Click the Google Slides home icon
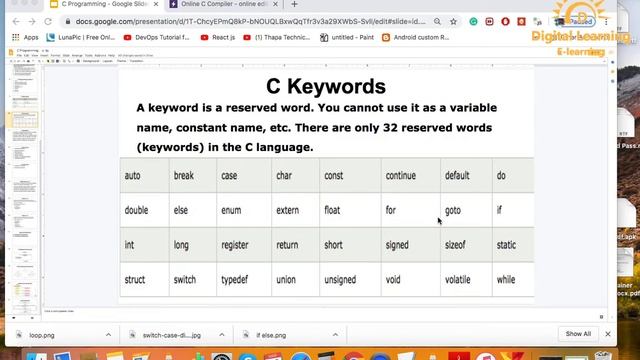This screenshot has width=640, height=360. (x=11, y=52)
